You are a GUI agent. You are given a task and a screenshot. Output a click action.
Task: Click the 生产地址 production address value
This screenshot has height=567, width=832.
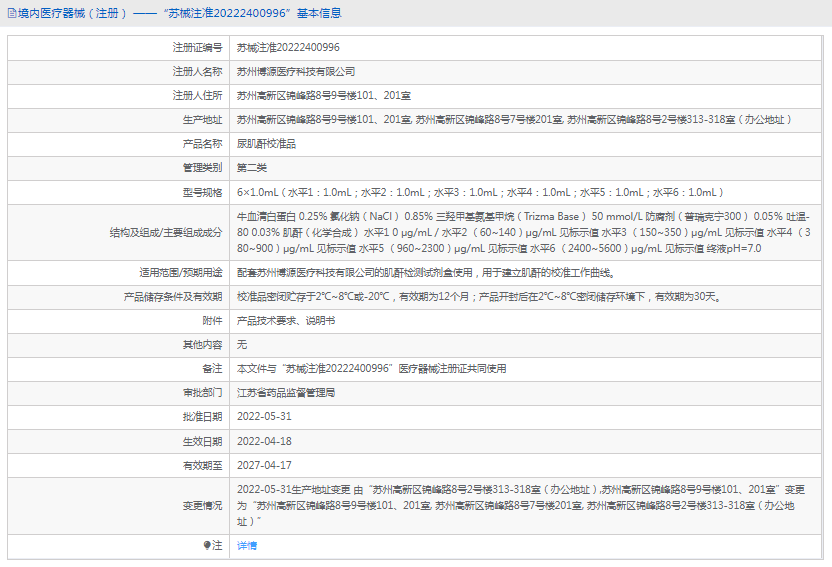[x=514, y=119]
